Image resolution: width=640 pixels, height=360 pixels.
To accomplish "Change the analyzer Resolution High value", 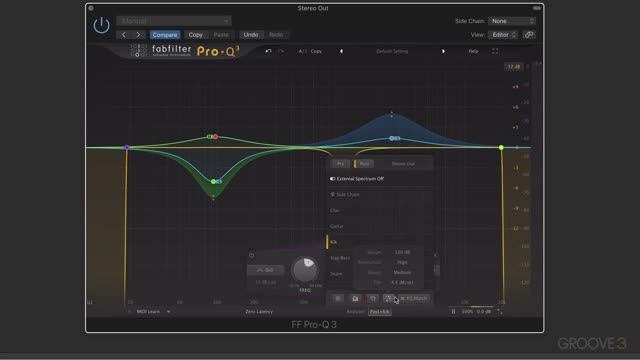I will click(x=402, y=262).
